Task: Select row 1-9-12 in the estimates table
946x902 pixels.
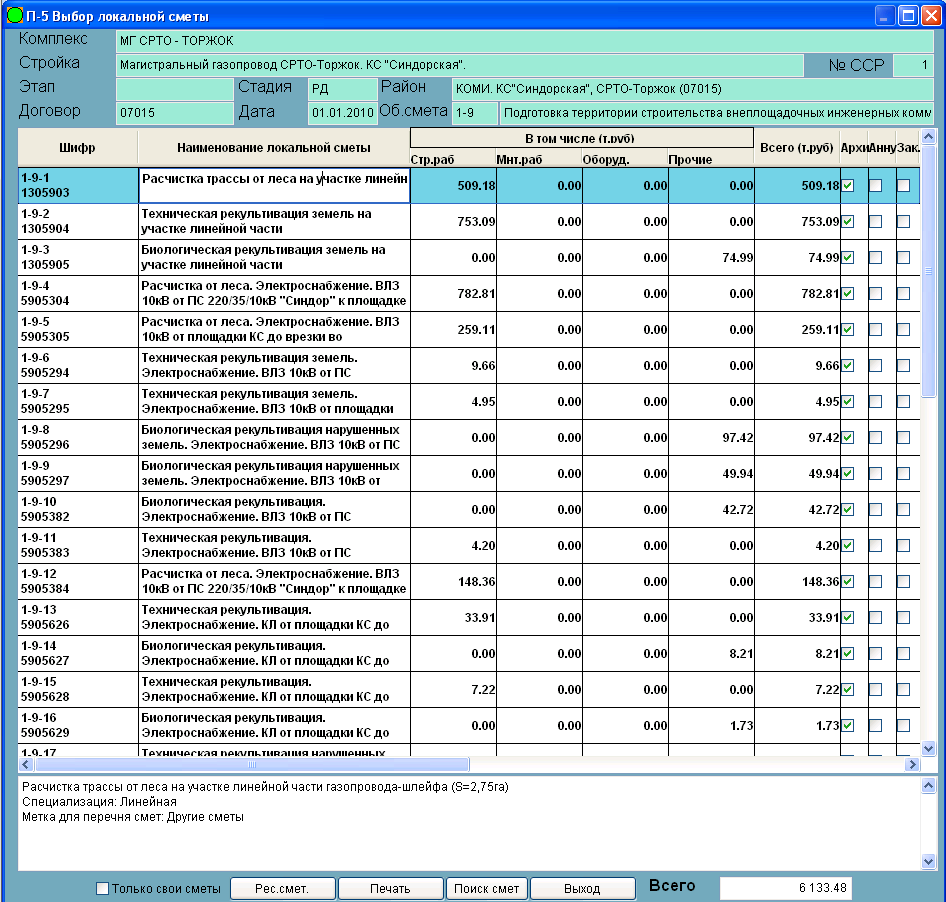Action: (x=77, y=582)
